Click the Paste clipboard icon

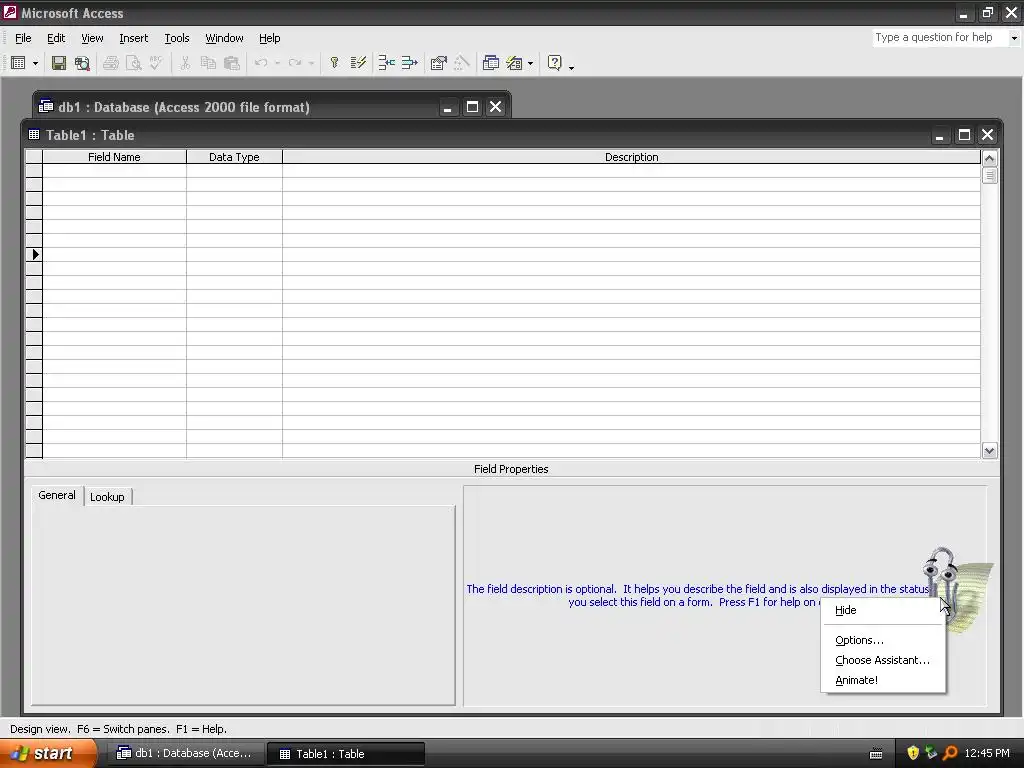click(x=231, y=63)
